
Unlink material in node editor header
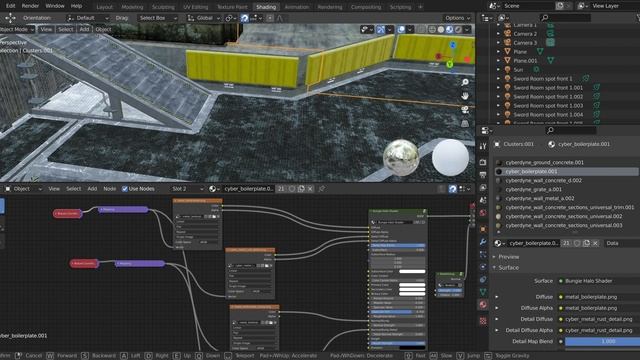[310, 189]
